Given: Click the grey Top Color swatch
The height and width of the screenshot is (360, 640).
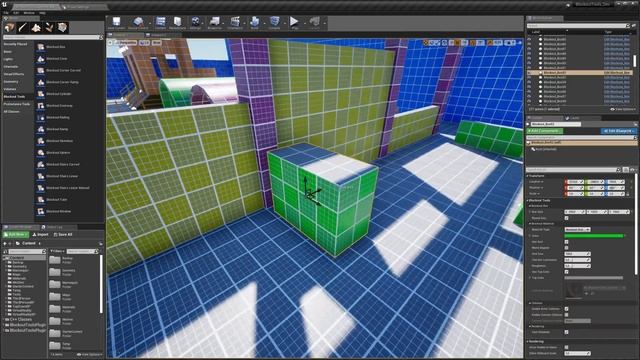Looking at the screenshot, I should 594,278.
